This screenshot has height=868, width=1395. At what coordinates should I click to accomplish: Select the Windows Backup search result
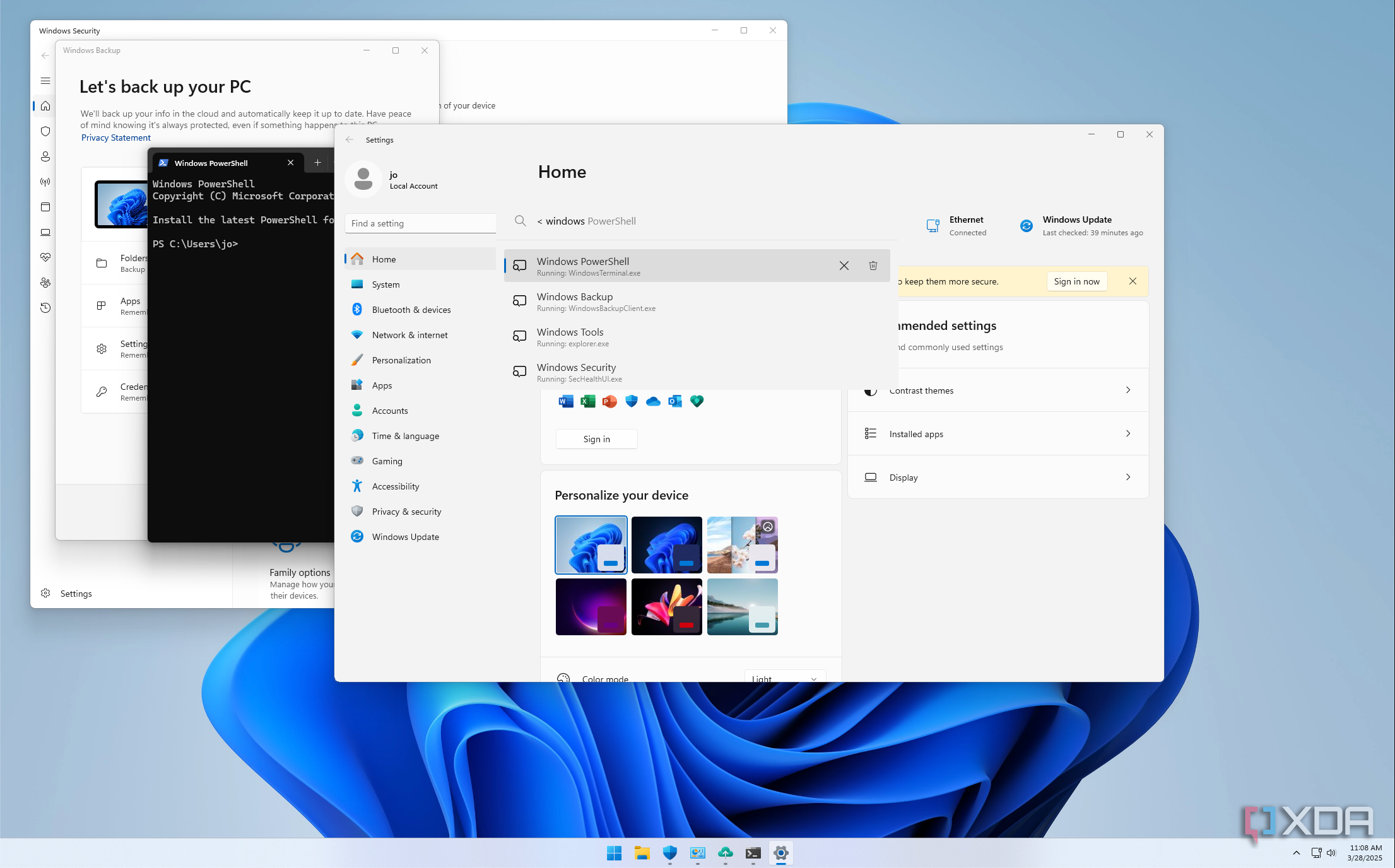pos(697,302)
